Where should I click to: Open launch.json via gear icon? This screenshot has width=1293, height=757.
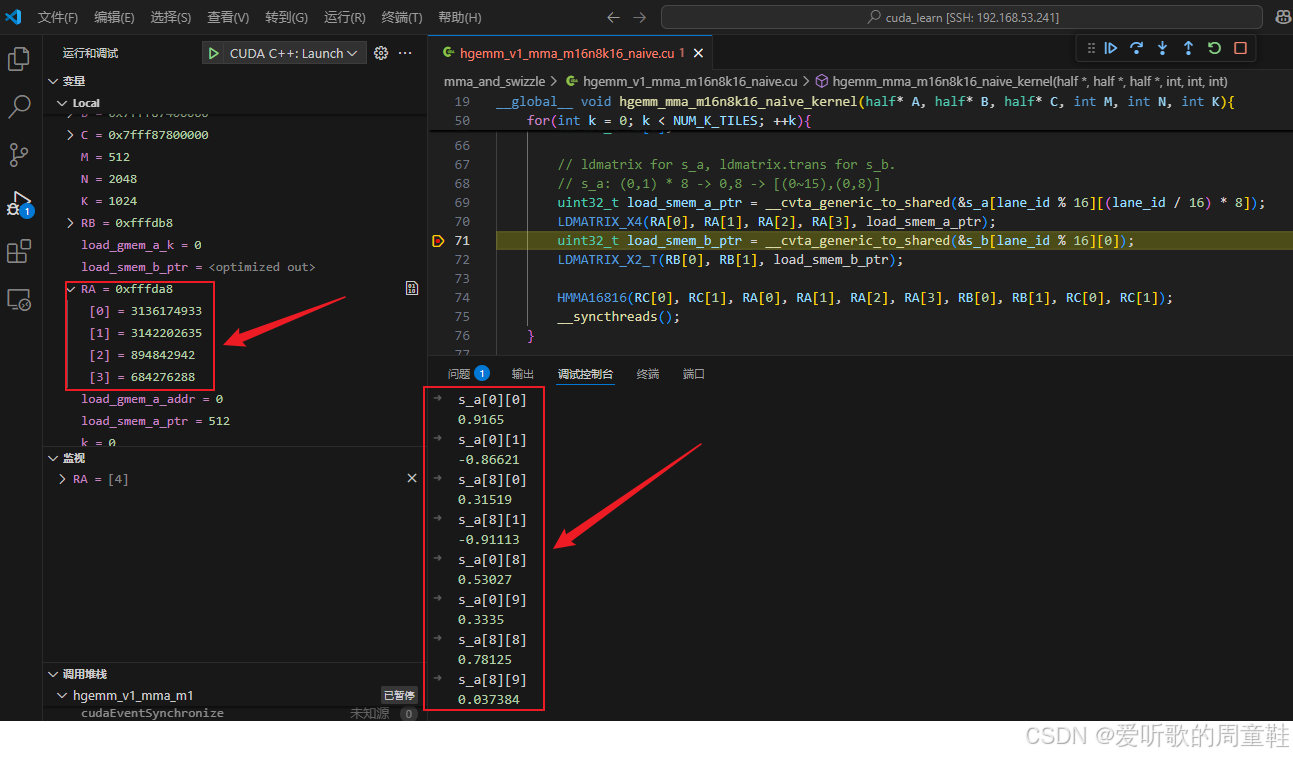381,53
